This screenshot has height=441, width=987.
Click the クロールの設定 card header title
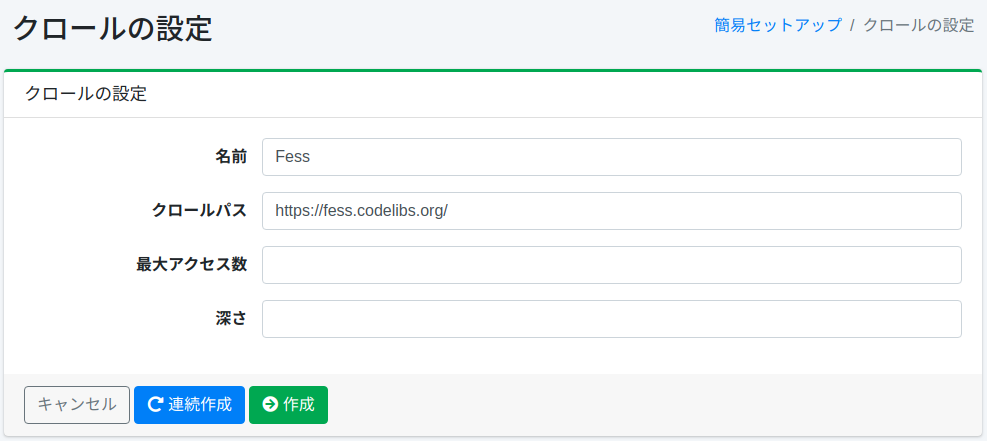(x=85, y=94)
